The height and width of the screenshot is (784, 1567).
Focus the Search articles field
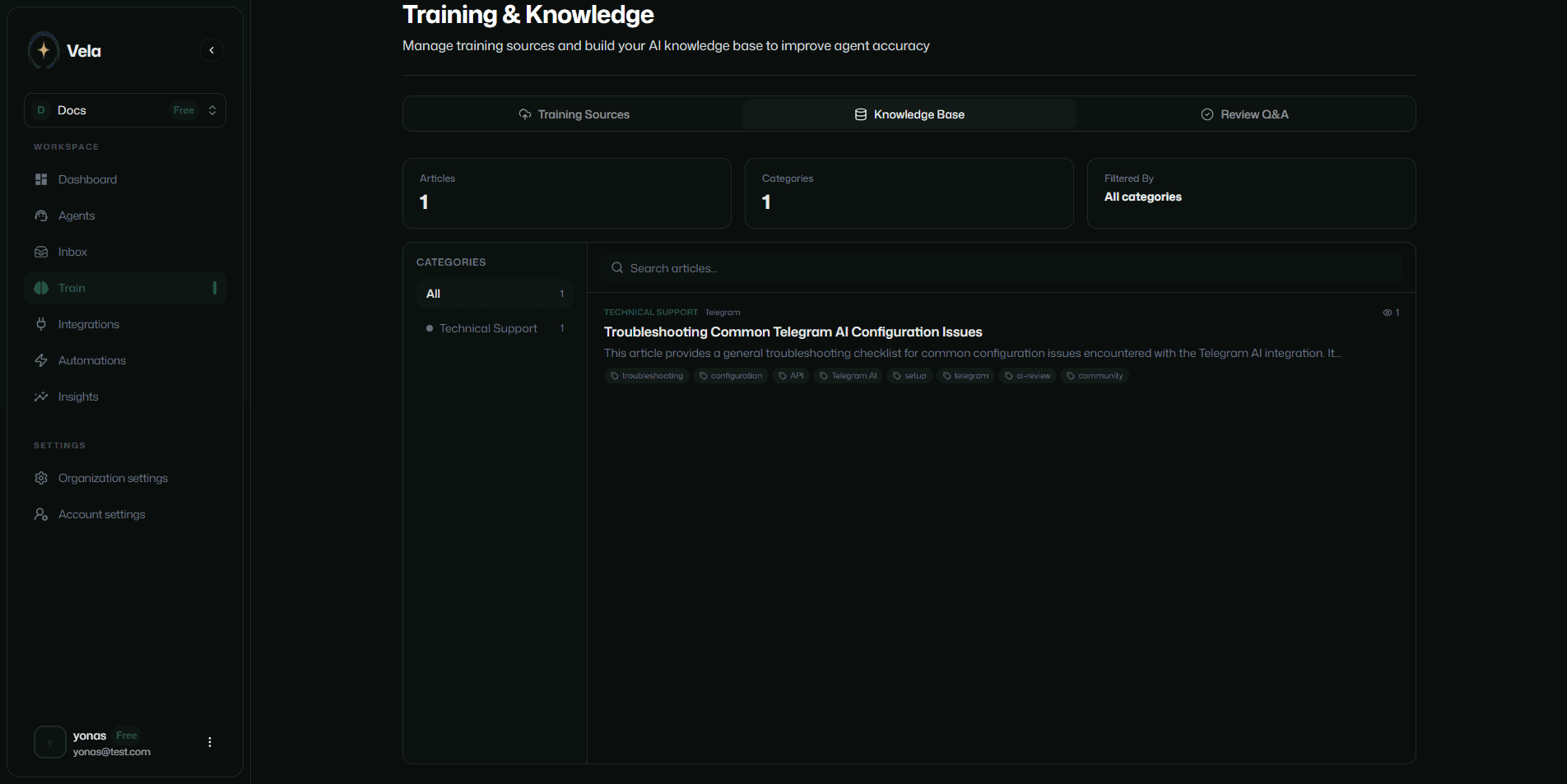tap(1002, 268)
